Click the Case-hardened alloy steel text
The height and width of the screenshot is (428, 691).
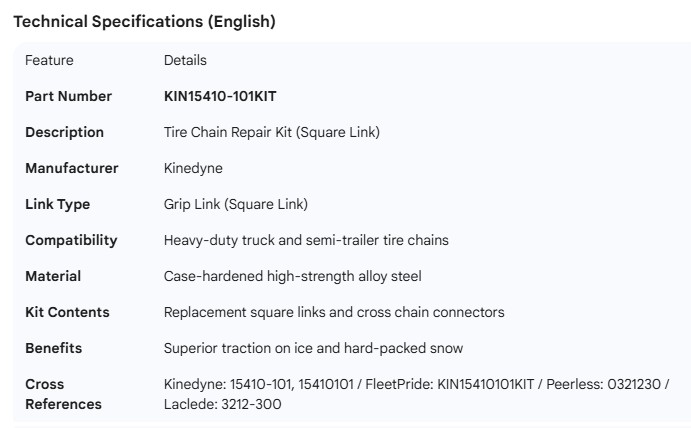tap(300, 276)
